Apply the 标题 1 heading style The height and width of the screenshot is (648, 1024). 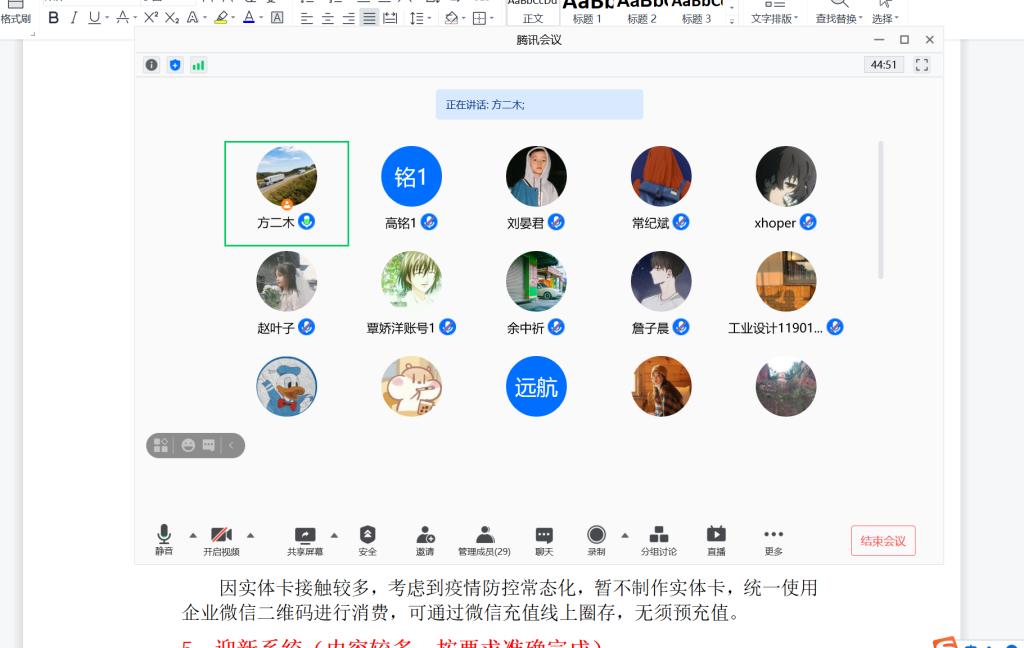click(586, 12)
